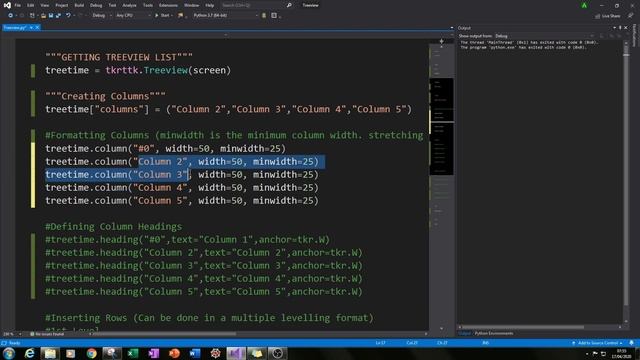
Task: Open the Output window position dropdown arrow
Action: pos(614,28)
